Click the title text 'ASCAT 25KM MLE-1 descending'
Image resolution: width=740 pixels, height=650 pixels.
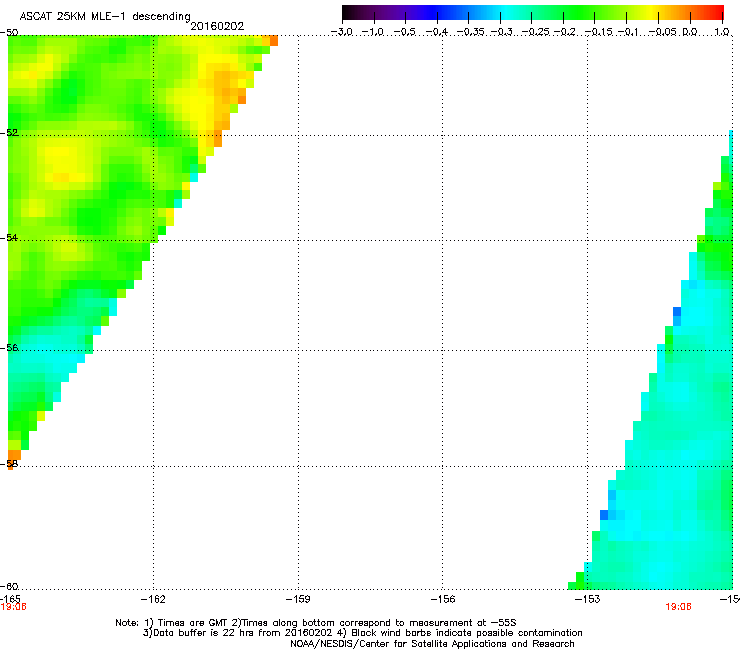105,17
